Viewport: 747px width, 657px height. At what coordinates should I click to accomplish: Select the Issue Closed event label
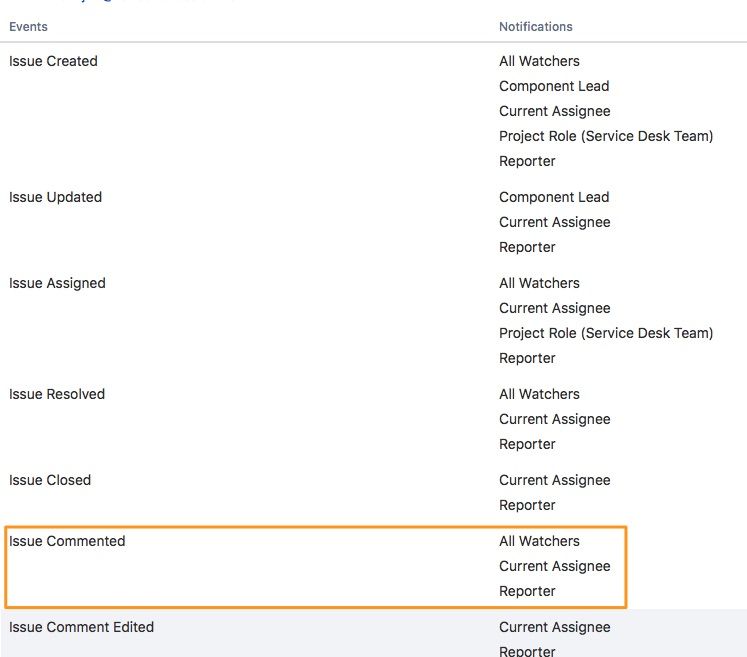pos(50,480)
